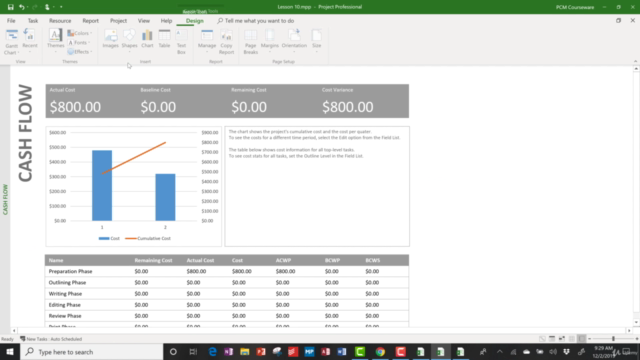Screen dimensions: 640x360
Task: Open Microsoft Edge from the taskbar
Action: pyautogui.click(x=212, y=352)
